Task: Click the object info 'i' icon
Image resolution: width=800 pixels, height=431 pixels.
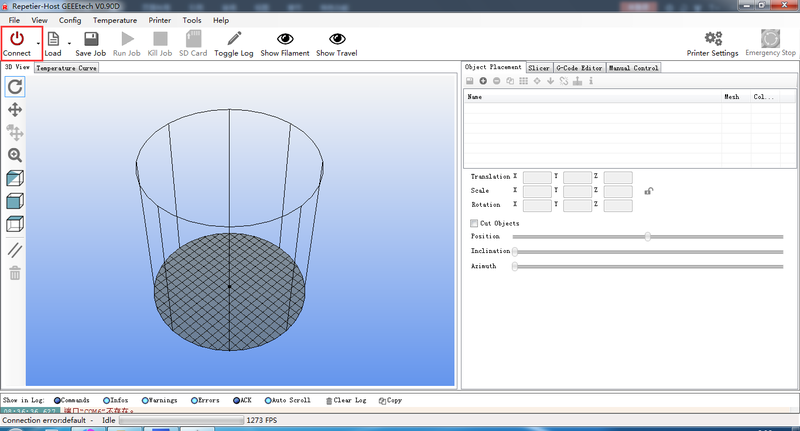Action: click(591, 81)
